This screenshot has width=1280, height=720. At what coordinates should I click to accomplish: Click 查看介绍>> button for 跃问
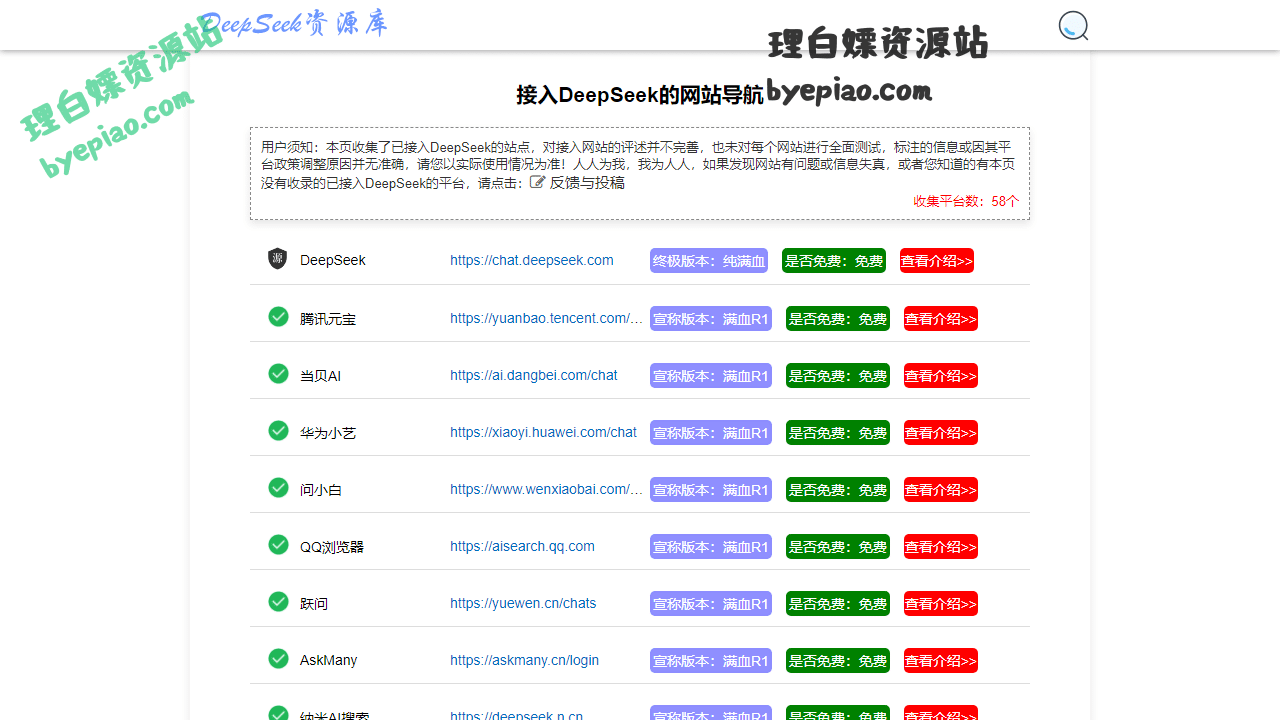941,604
